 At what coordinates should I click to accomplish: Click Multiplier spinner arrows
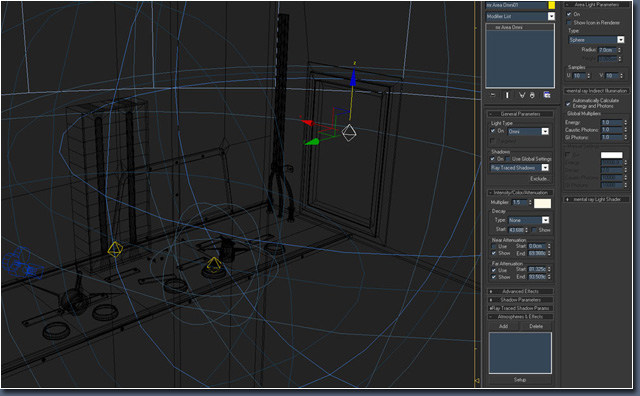(x=530, y=202)
